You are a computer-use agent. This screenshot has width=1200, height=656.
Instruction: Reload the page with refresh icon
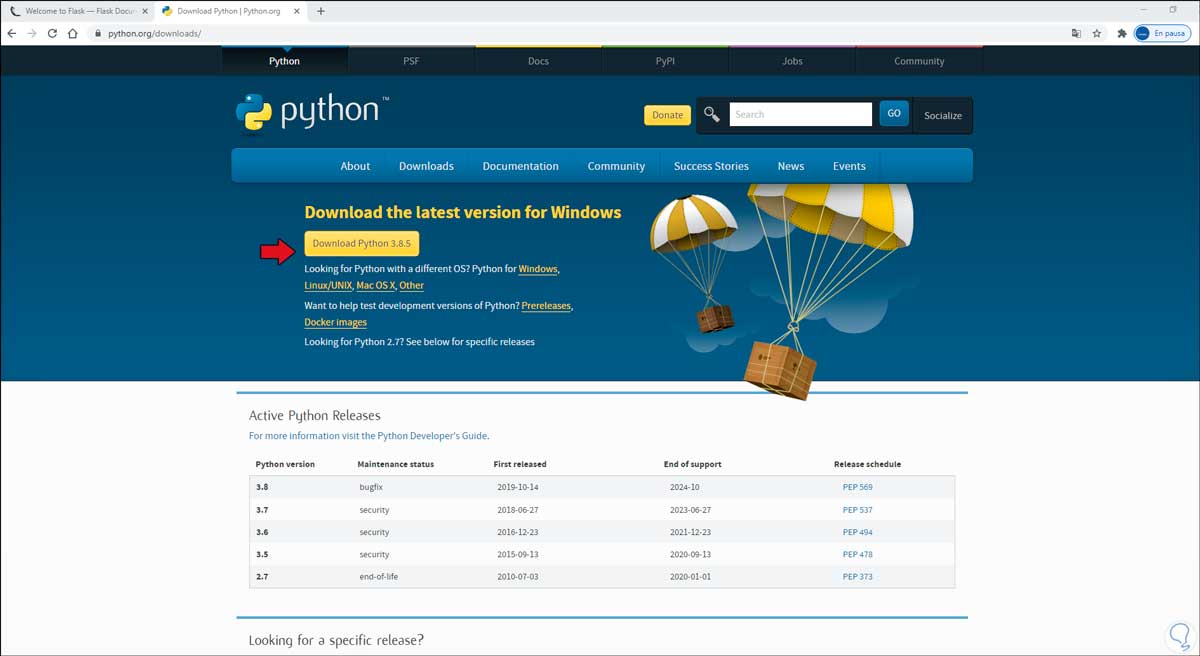click(52, 33)
